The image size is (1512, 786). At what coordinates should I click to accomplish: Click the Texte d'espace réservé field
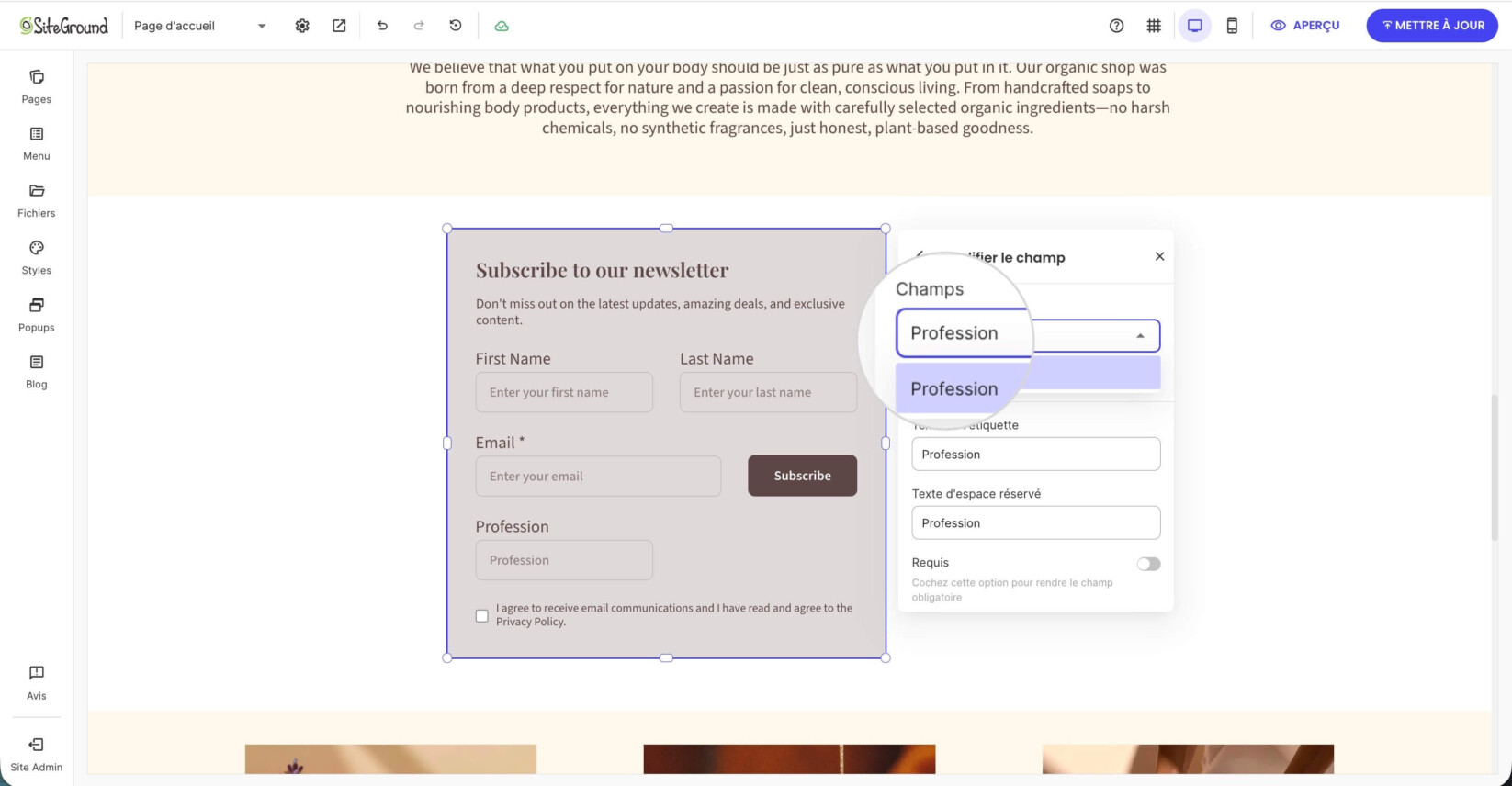[x=1036, y=522]
